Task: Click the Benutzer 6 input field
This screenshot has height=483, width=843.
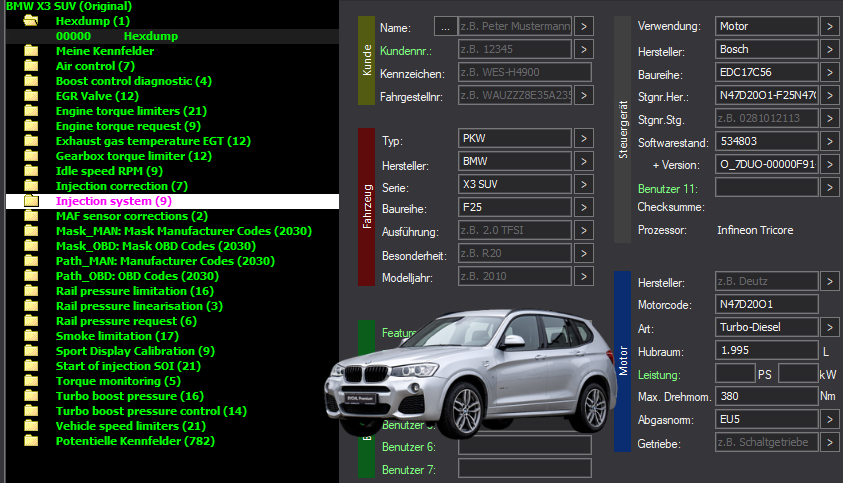Action: 525,446
